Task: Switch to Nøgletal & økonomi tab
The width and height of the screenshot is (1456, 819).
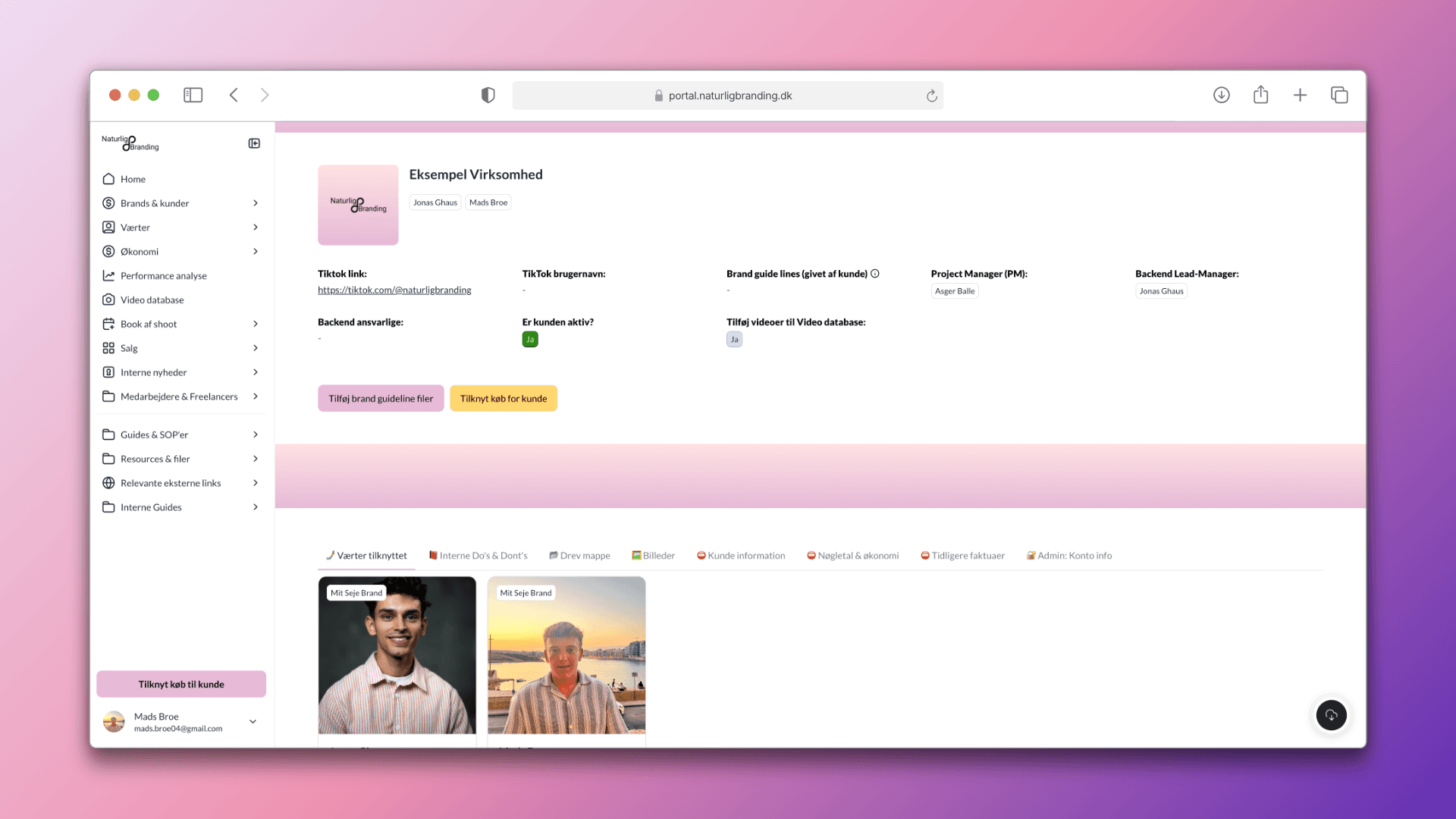Action: click(853, 556)
